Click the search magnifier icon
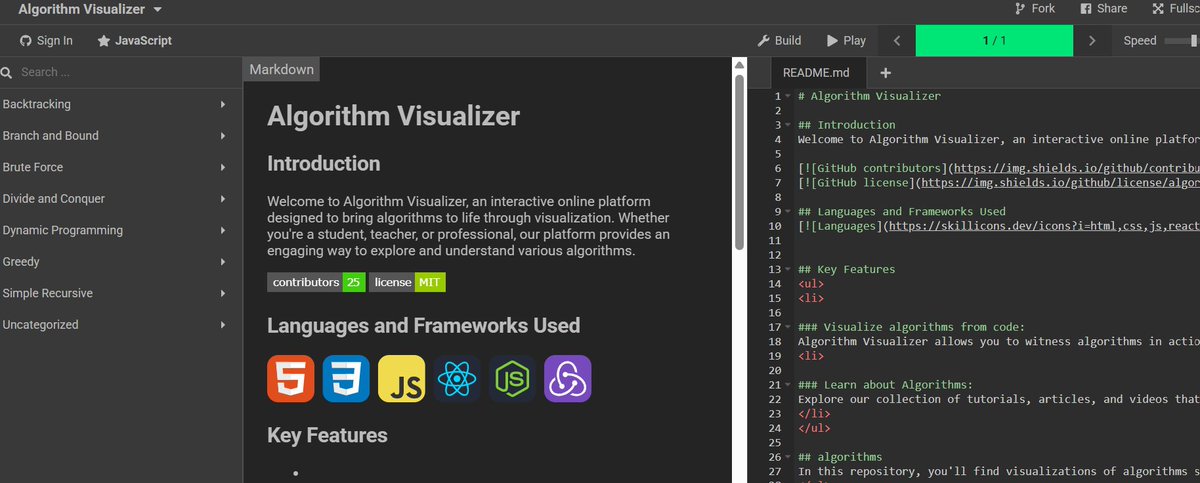This screenshot has height=483, width=1200. pyautogui.click(x=7, y=72)
